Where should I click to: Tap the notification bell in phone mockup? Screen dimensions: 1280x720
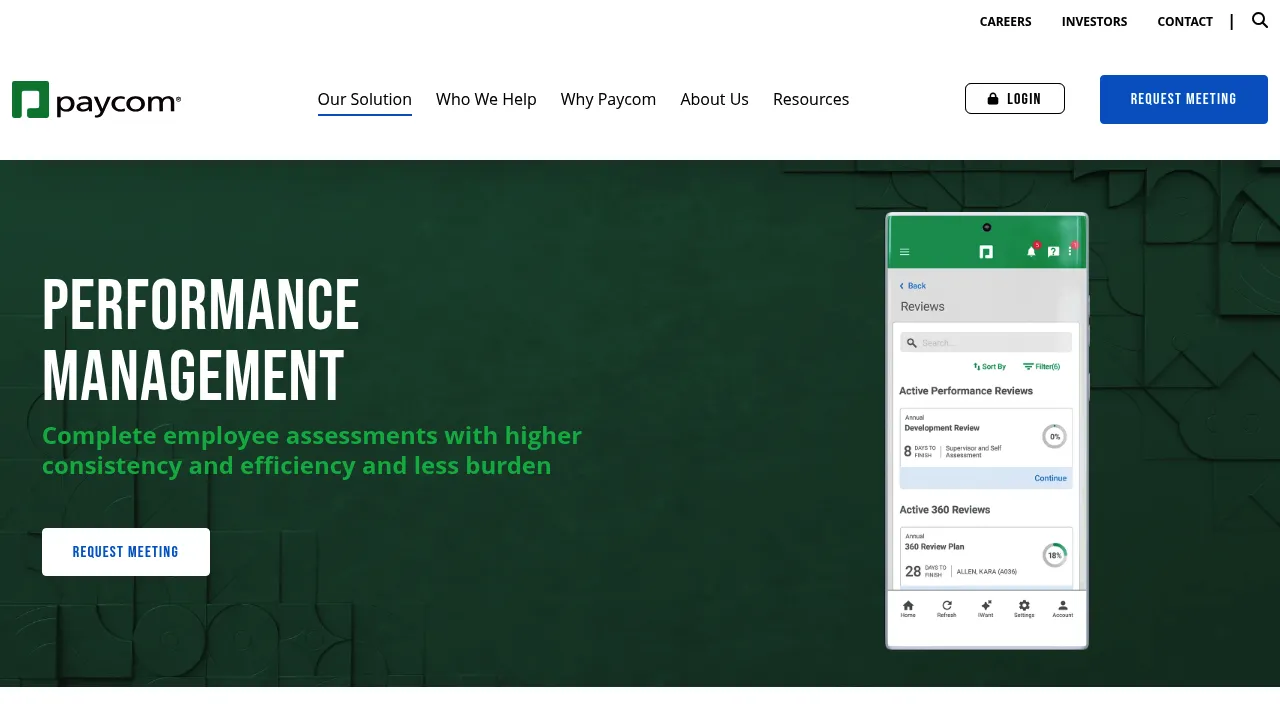[1031, 251]
